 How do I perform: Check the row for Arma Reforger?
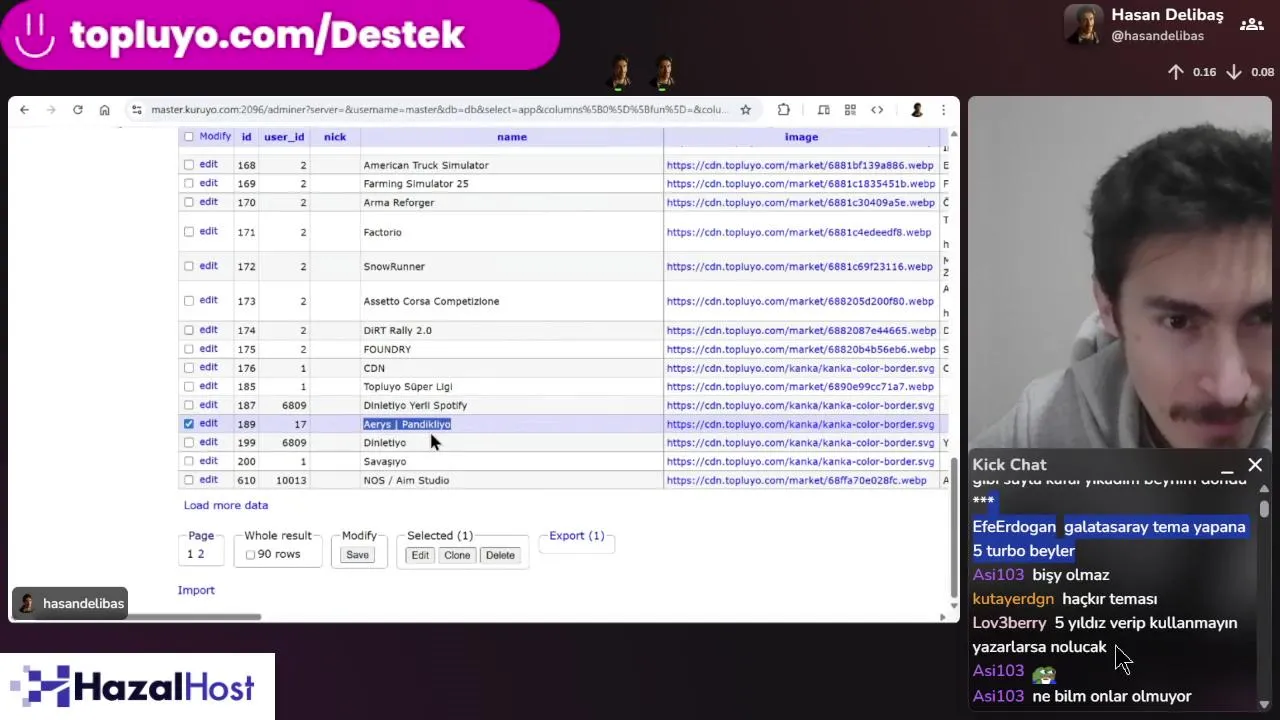click(189, 202)
